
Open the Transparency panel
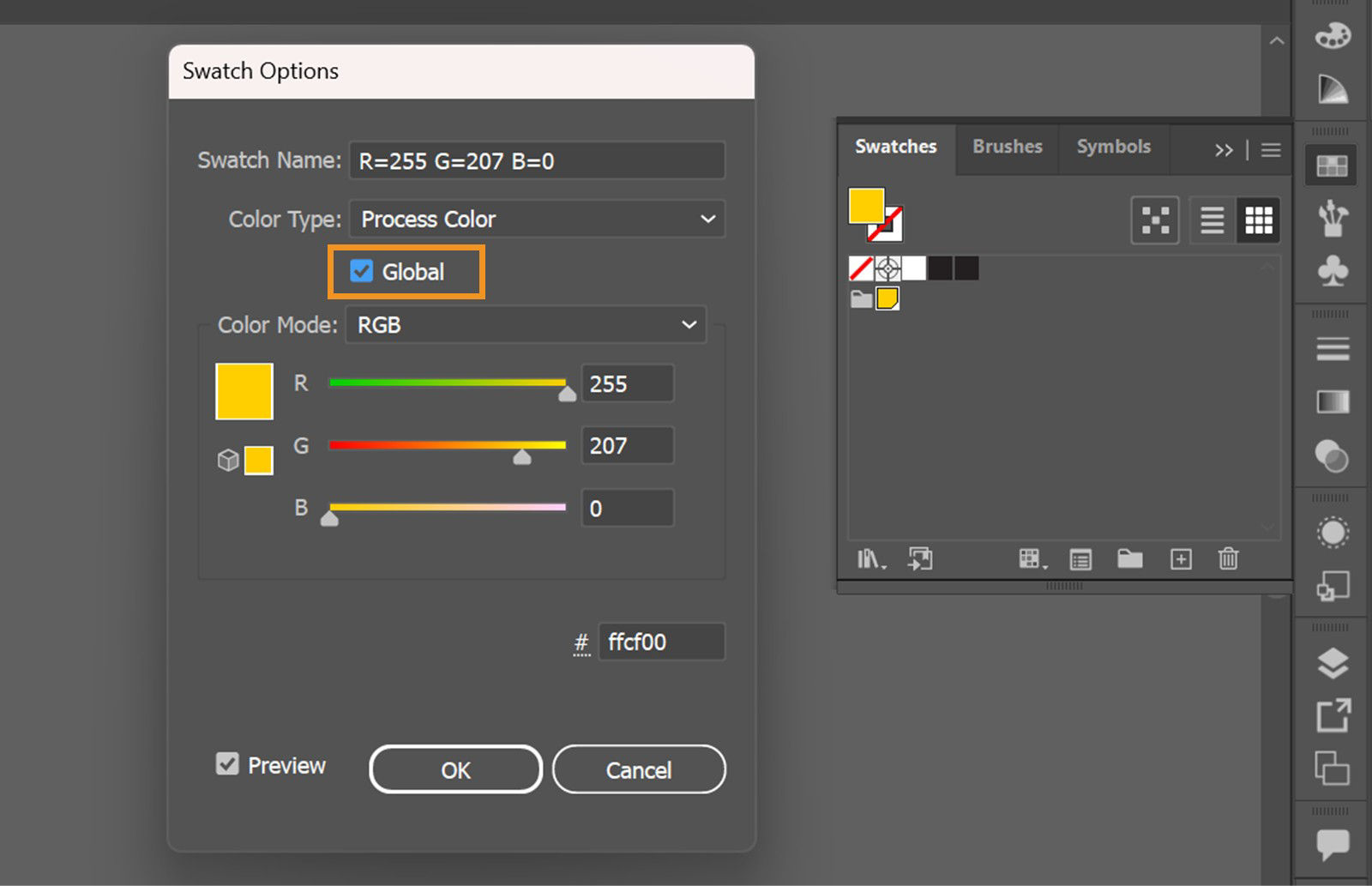click(x=1332, y=458)
